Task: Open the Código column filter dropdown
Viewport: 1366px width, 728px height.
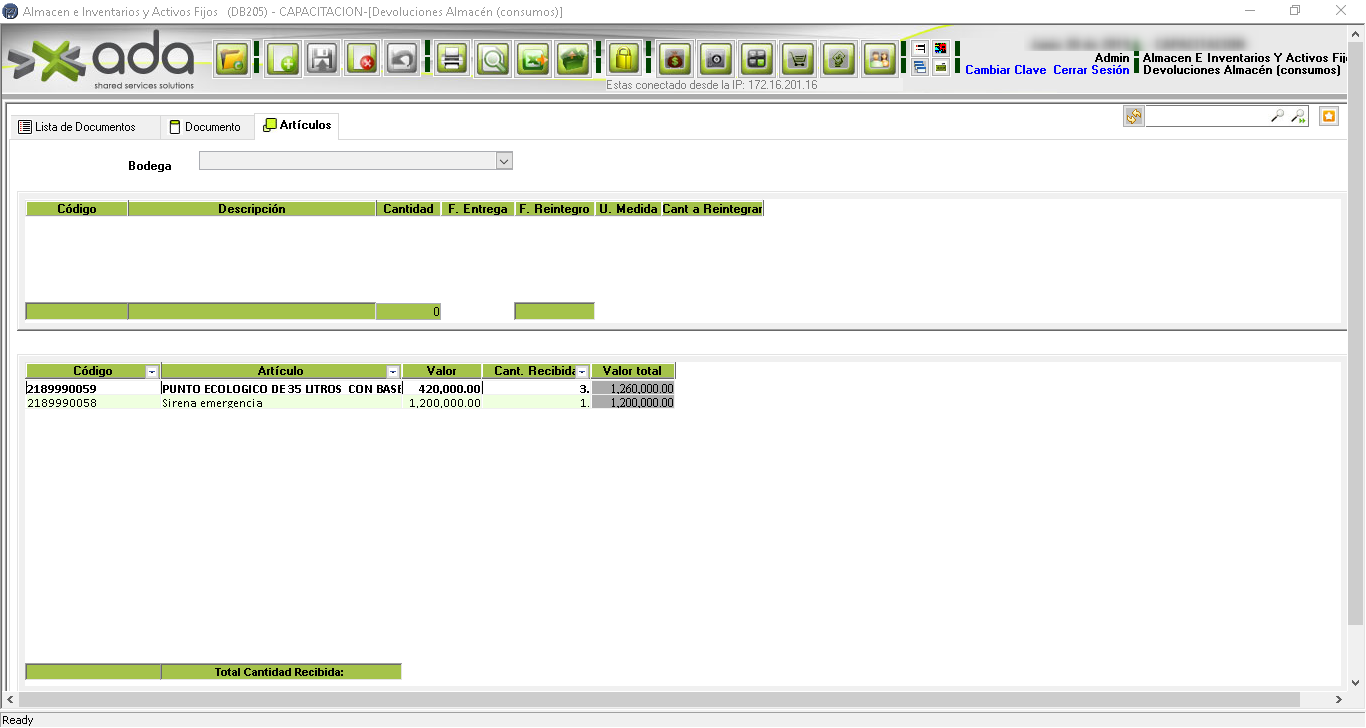Action: [152, 371]
